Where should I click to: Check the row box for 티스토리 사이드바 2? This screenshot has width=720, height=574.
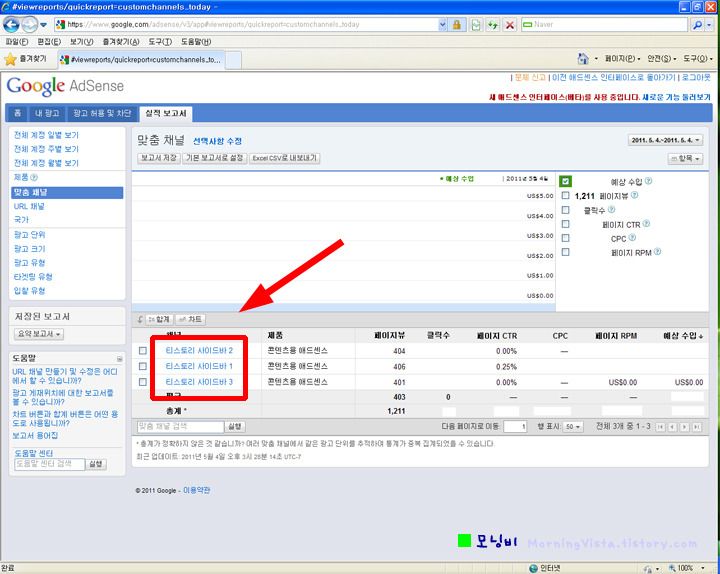point(143,351)
